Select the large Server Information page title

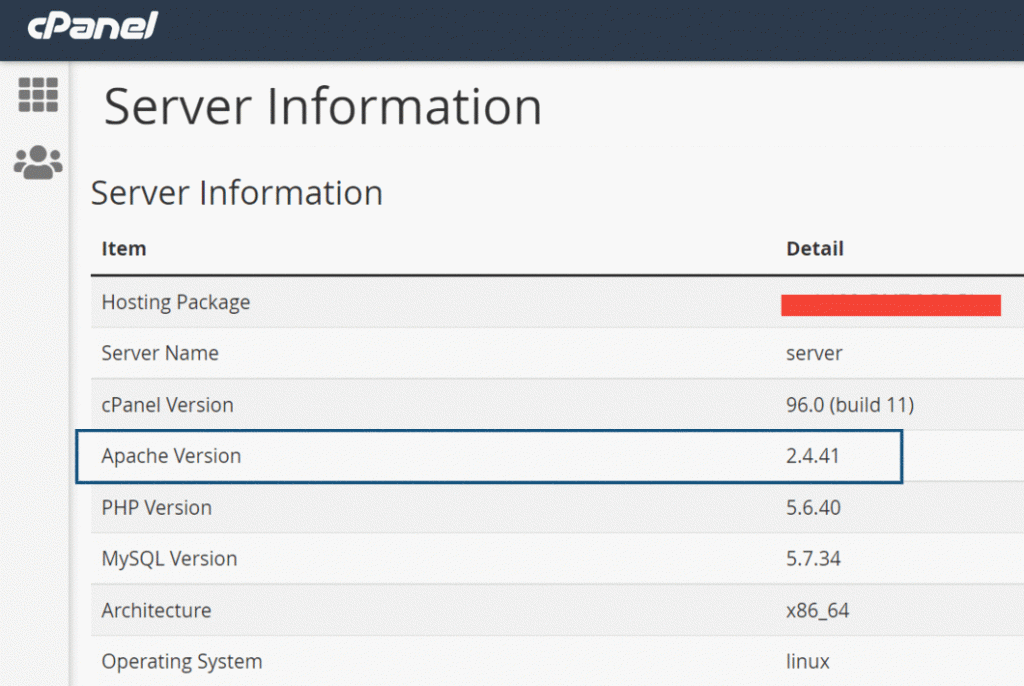pyautogui.click(x=323, y=106)
